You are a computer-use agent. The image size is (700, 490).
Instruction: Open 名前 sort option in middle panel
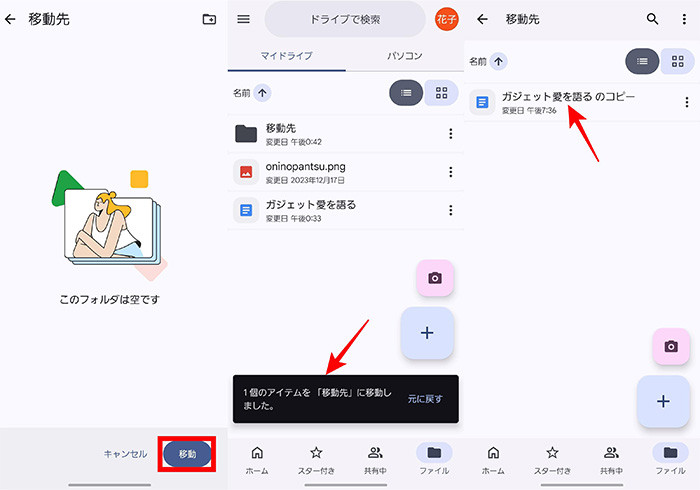tap(242, 93)
